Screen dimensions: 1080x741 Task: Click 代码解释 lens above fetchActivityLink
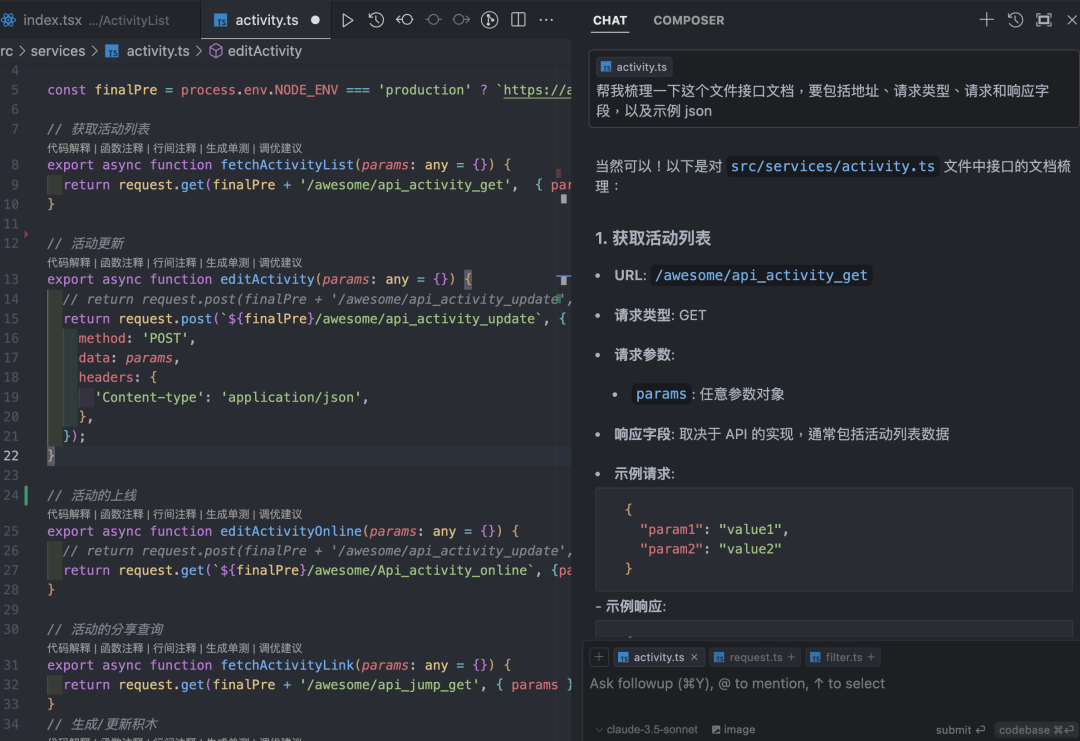(x=68, y=648)
